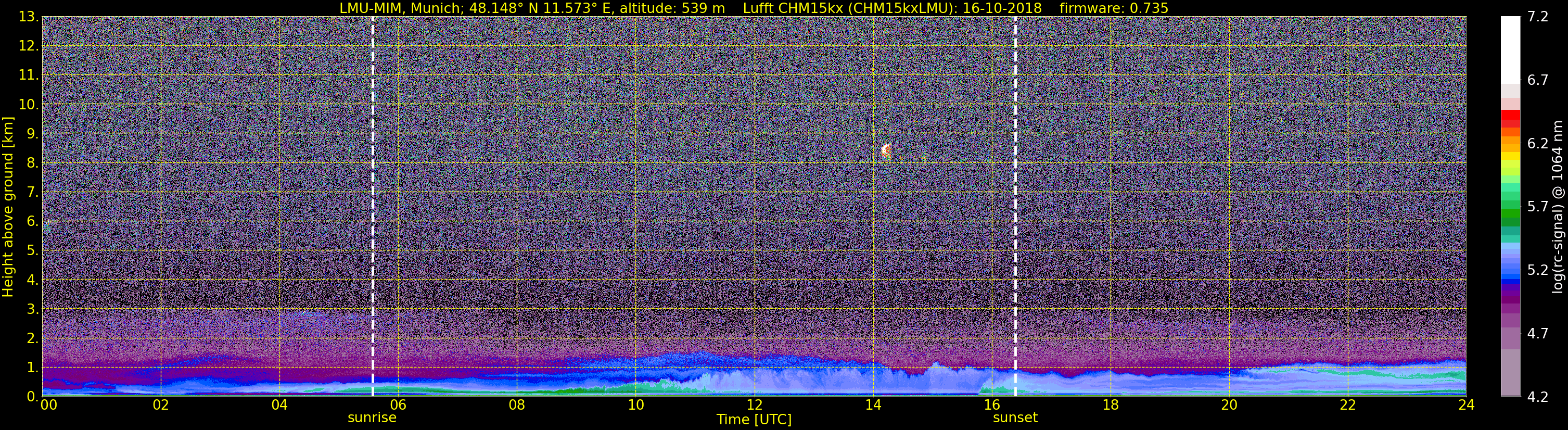Click the 'firmware: 0.735' text in title
The width and height of the screenshot is (1568, 430).
tap(1114, 8)
